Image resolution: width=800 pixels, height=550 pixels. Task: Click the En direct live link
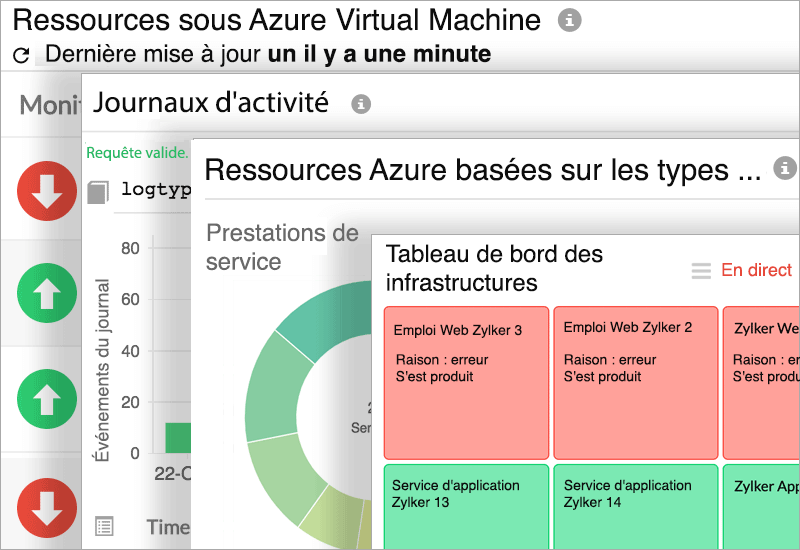(x=756, y=270)
